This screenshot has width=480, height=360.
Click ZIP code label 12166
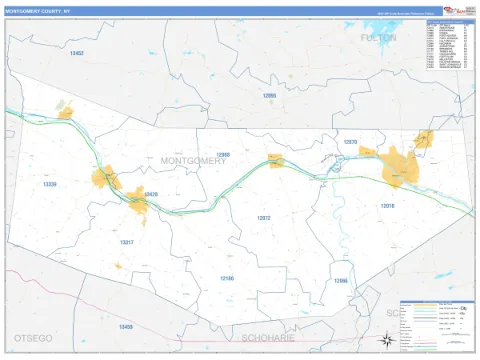(x=227, y=278)
